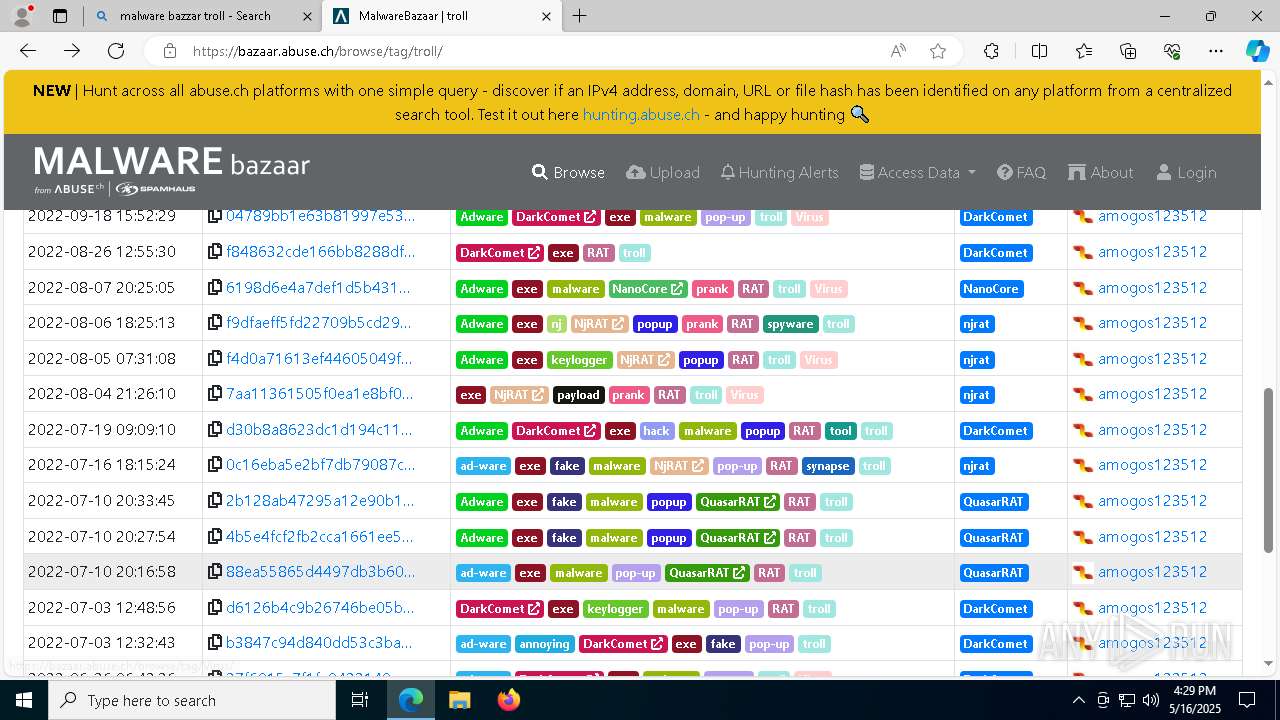1280x720 pixels.
Task: Open Windows Start menu
Action: (24, 700)
